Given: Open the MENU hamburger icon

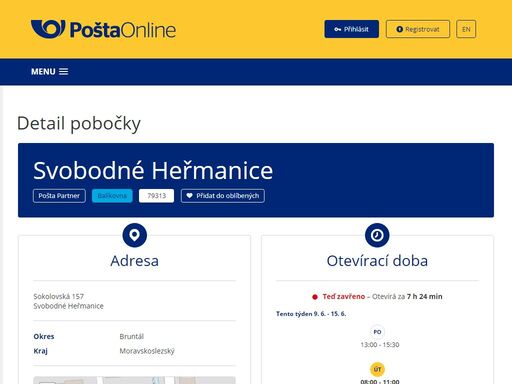Looking at the screenshot, I should click(x=63, y=72).
